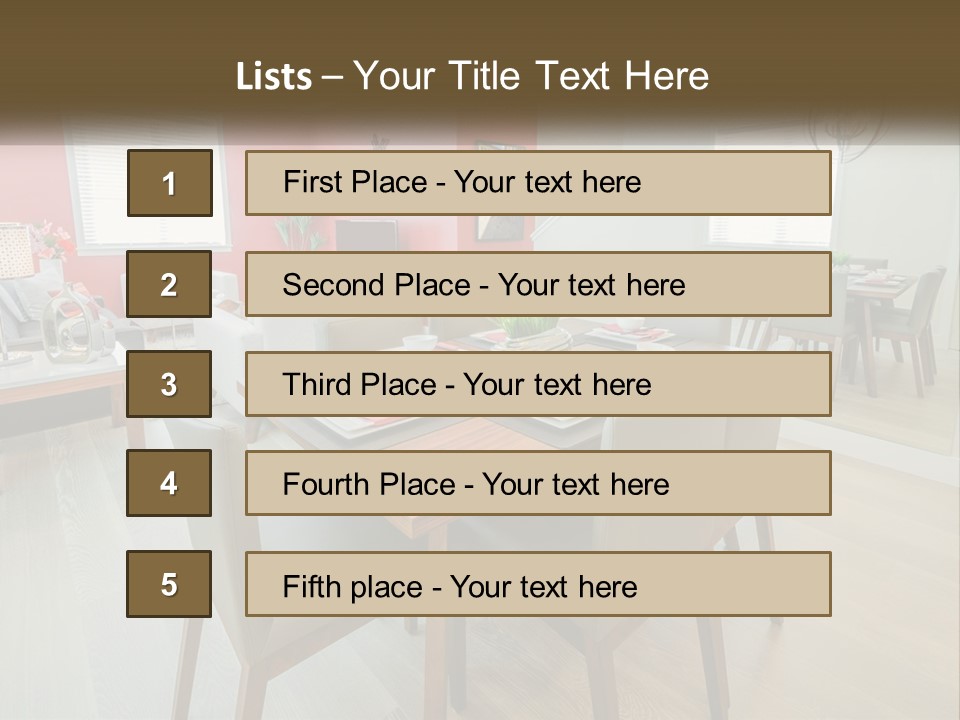Select the First Place text bar
This screenshot has height=720, width=960.
tap(538, 183)
